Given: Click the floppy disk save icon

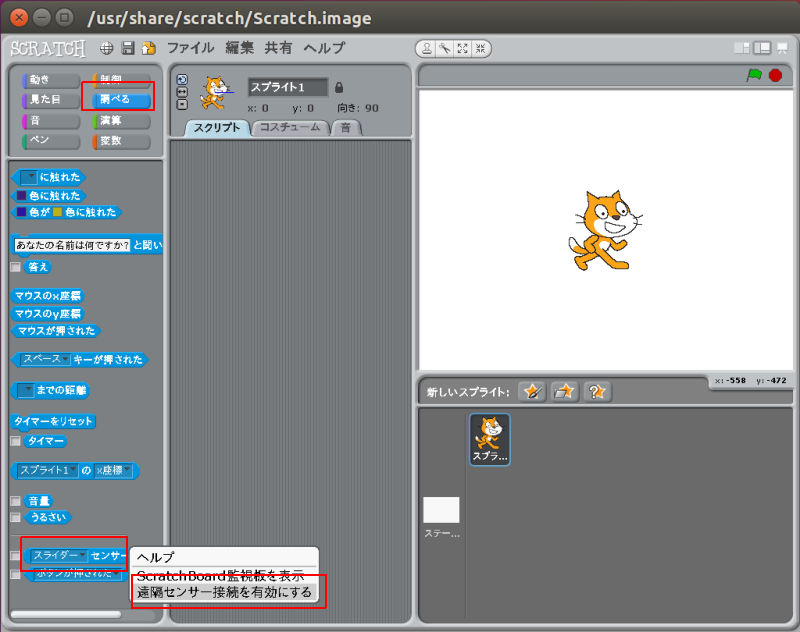Looking at the screenshot, I should tap(128, 48).
